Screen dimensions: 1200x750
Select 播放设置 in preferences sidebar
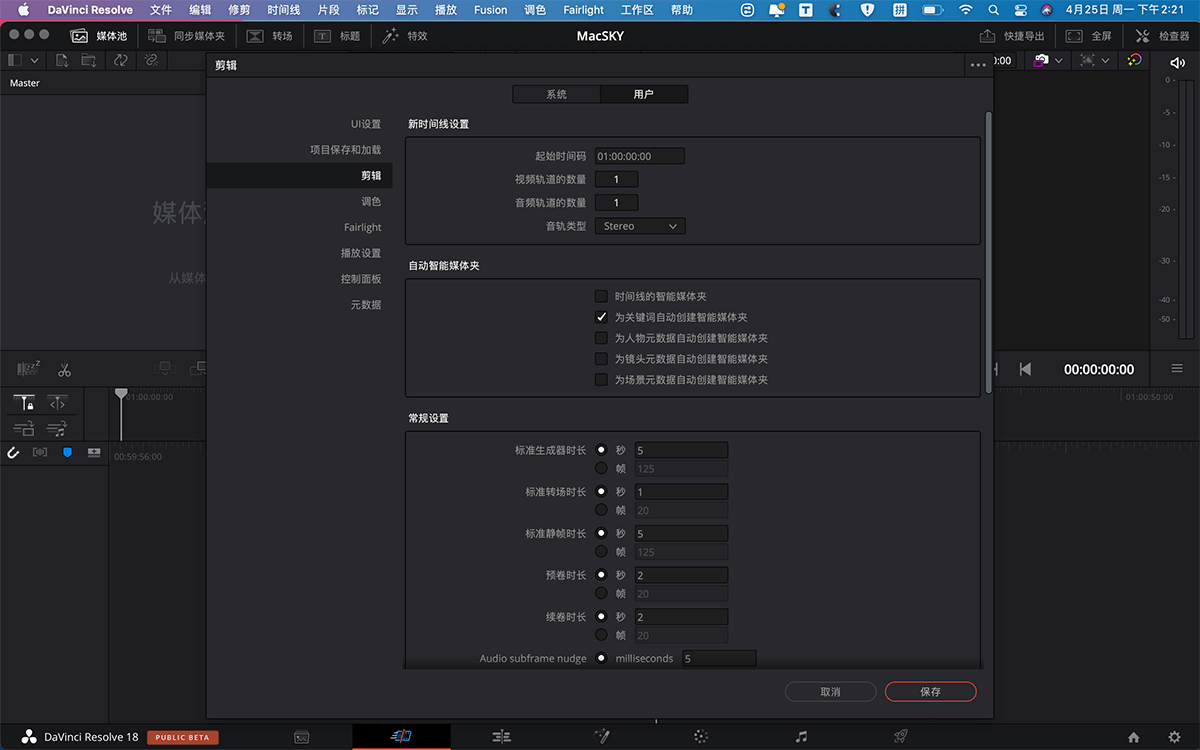tap(361, 253)
